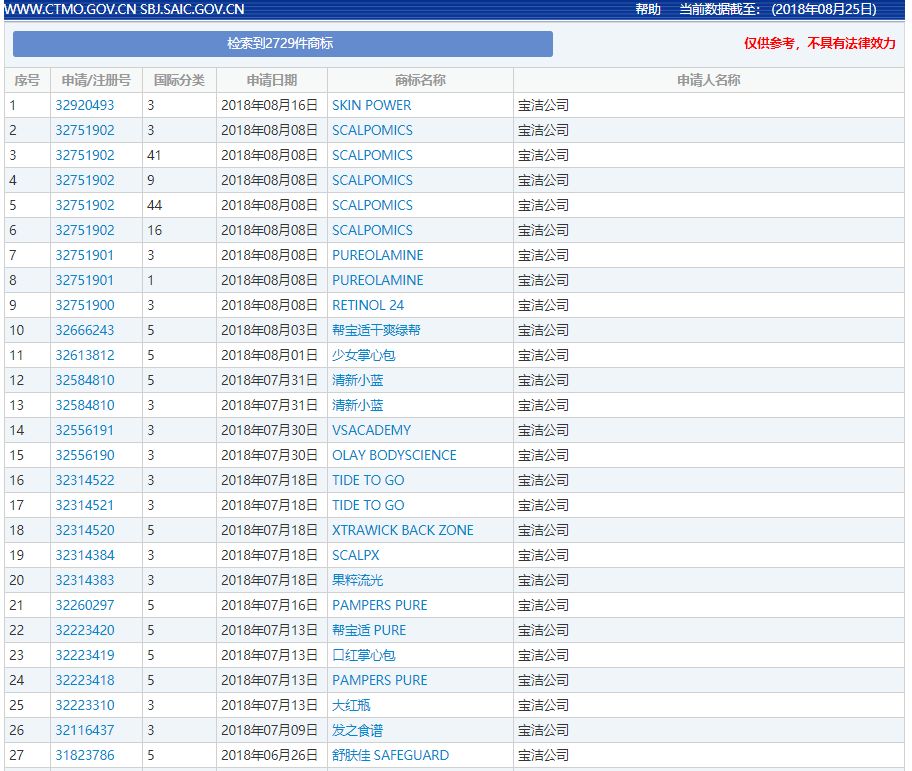Open the 果粹流光 trademark

pyautogui.click(x=357, y=580)
